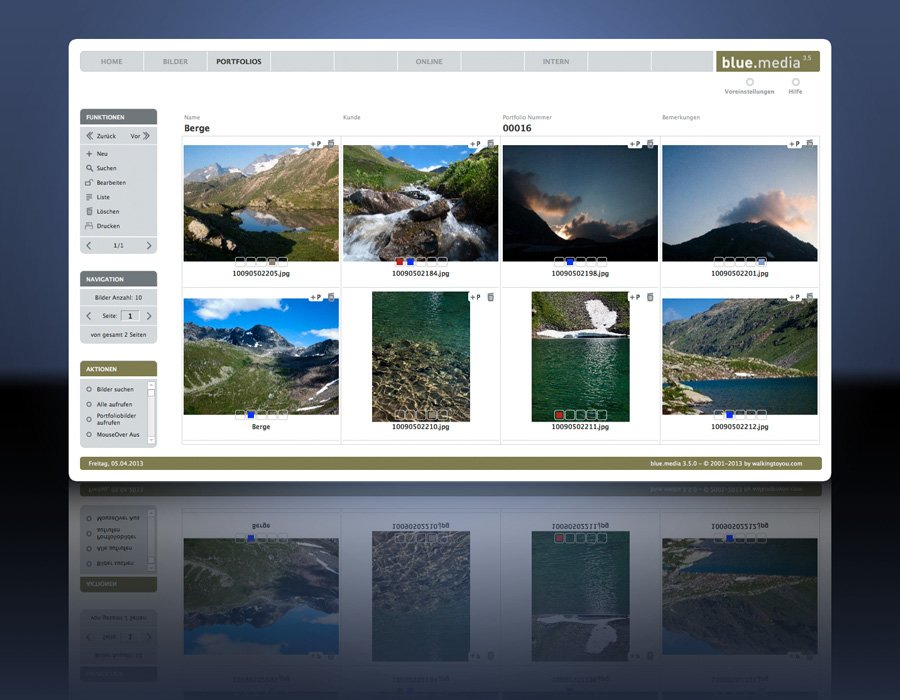Click trash icon on 10090502211.jpg
900x700 pixels.
[x=650, y=297]
